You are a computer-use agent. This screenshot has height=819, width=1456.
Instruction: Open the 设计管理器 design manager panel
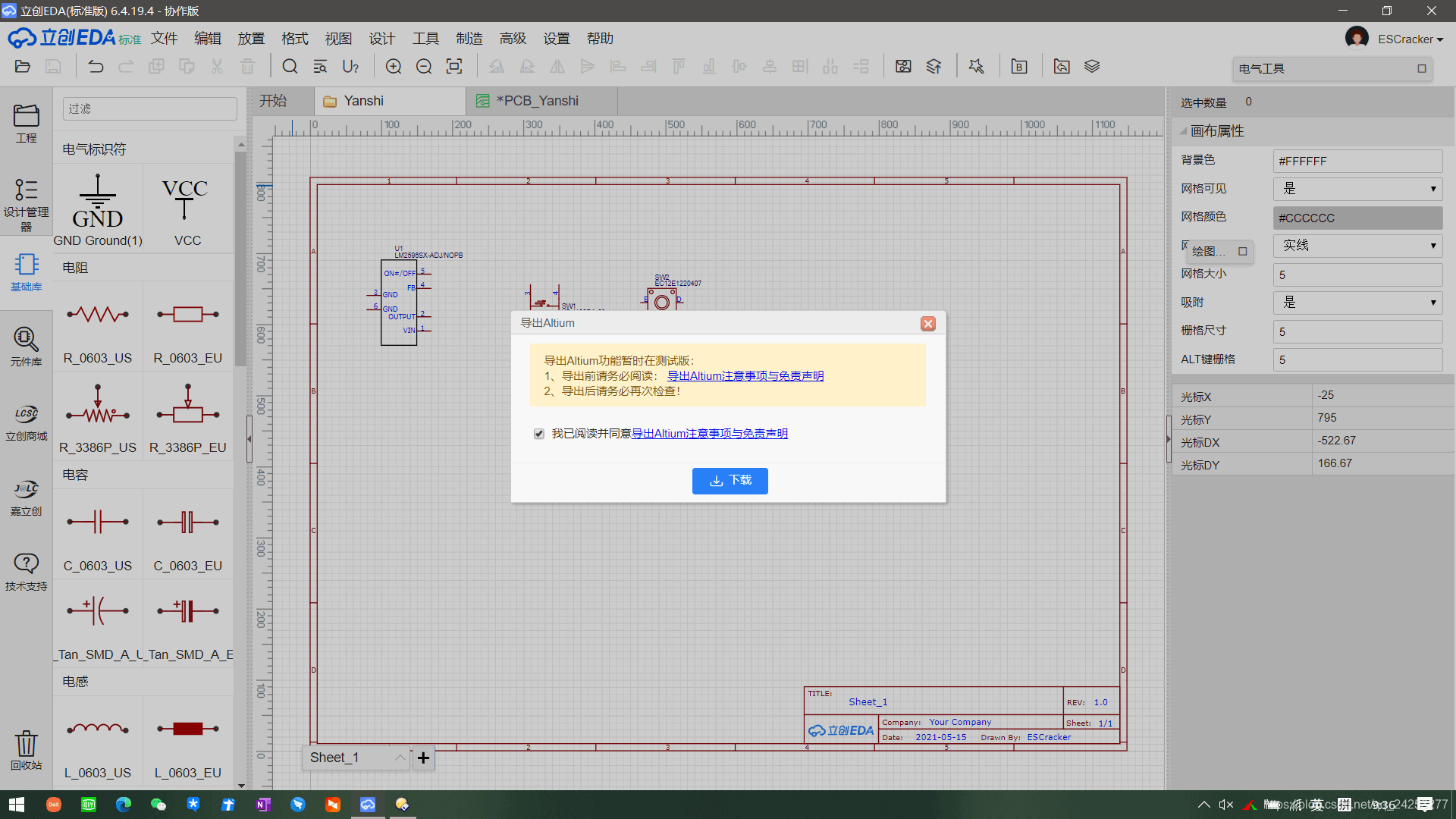tap(26, 204)
